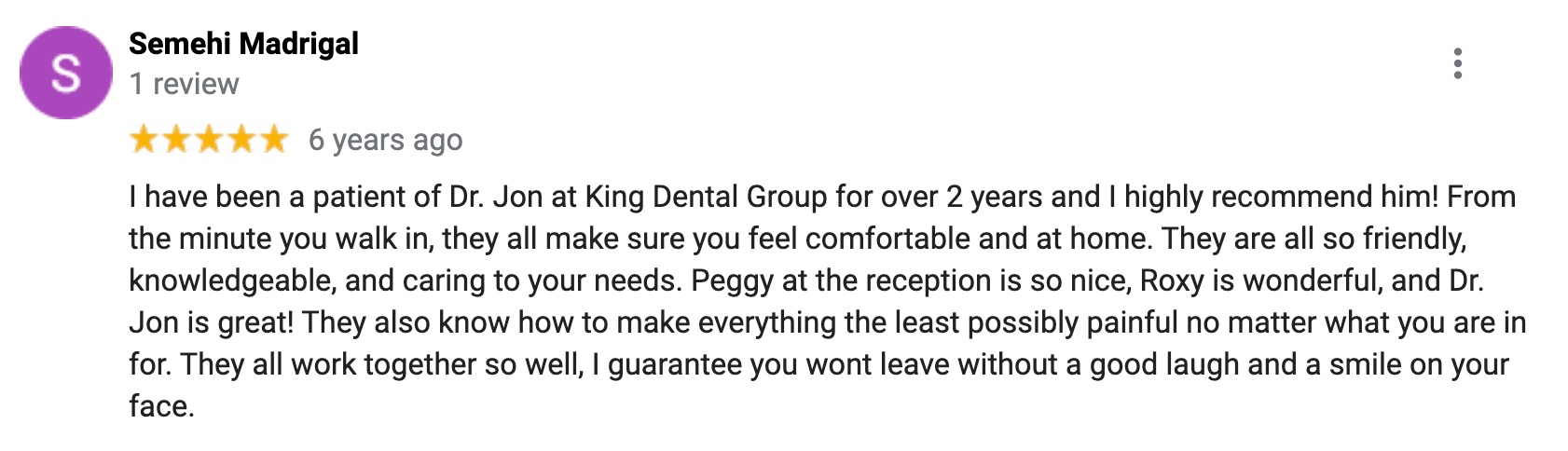This screenshot has height=451, width=1568.
Task: Open the three-dot more options menu
Action: 1457,63
